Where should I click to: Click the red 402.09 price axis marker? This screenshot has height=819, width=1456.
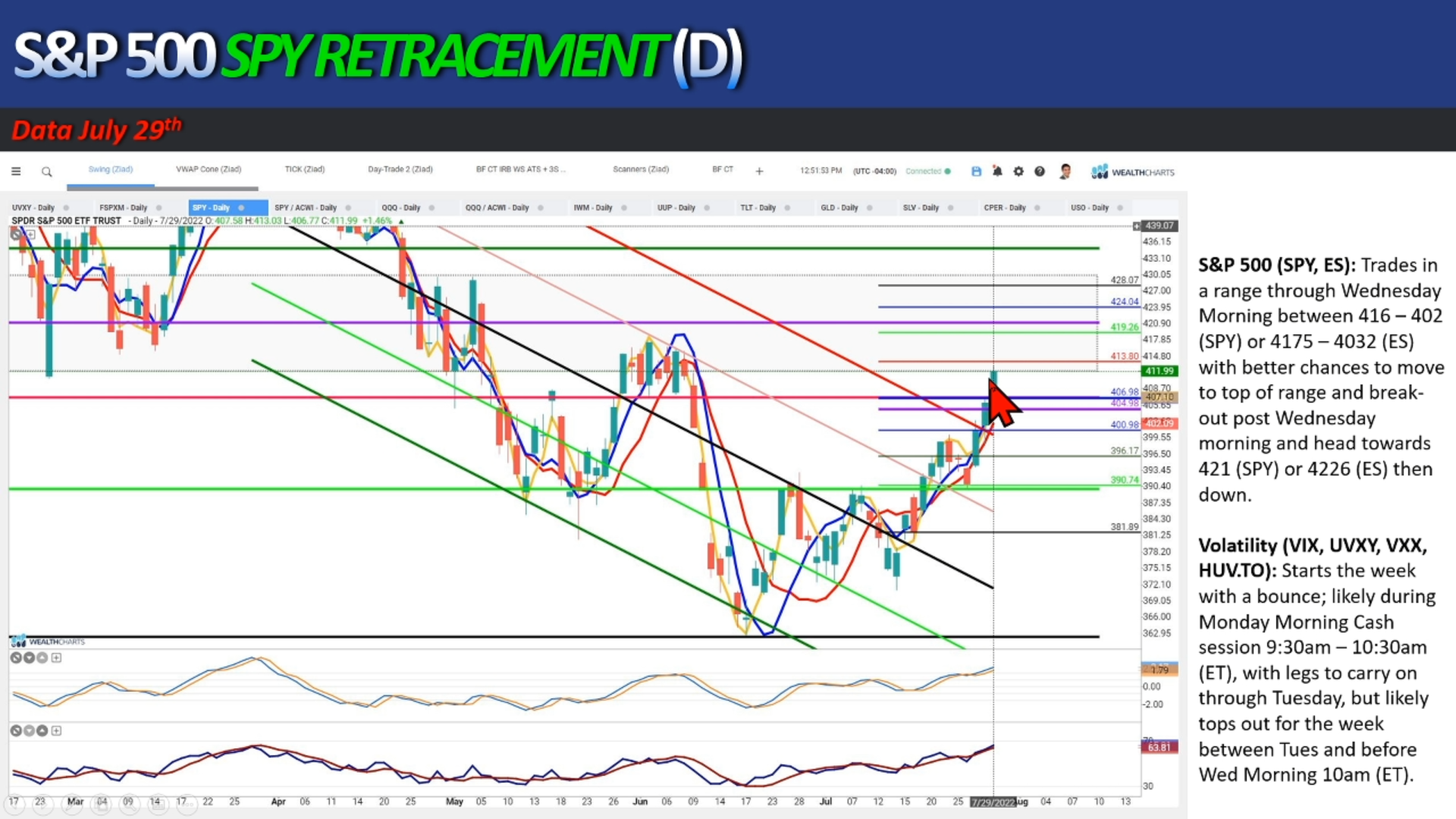point(1159,423)
